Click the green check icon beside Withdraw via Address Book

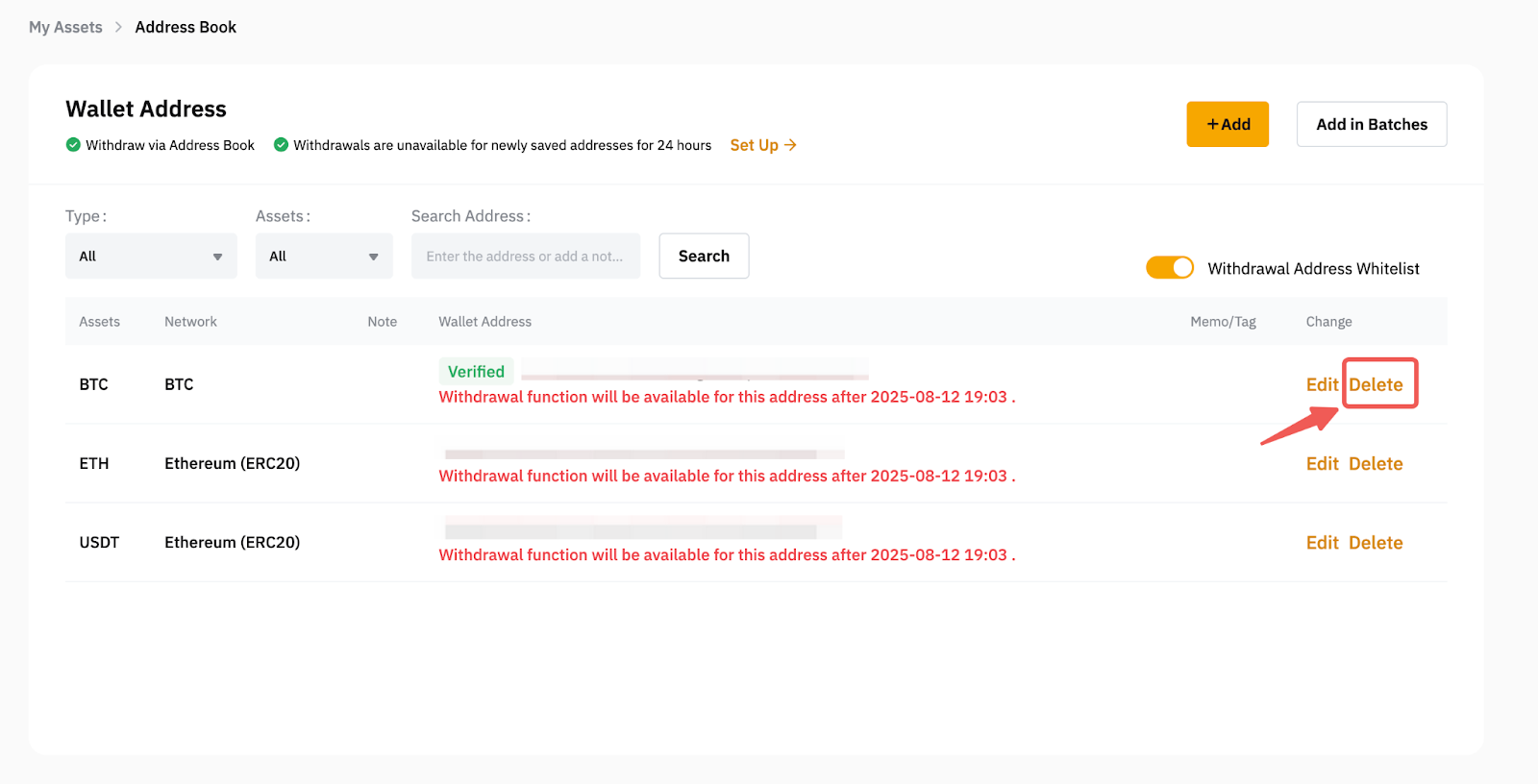click(73, 145)
